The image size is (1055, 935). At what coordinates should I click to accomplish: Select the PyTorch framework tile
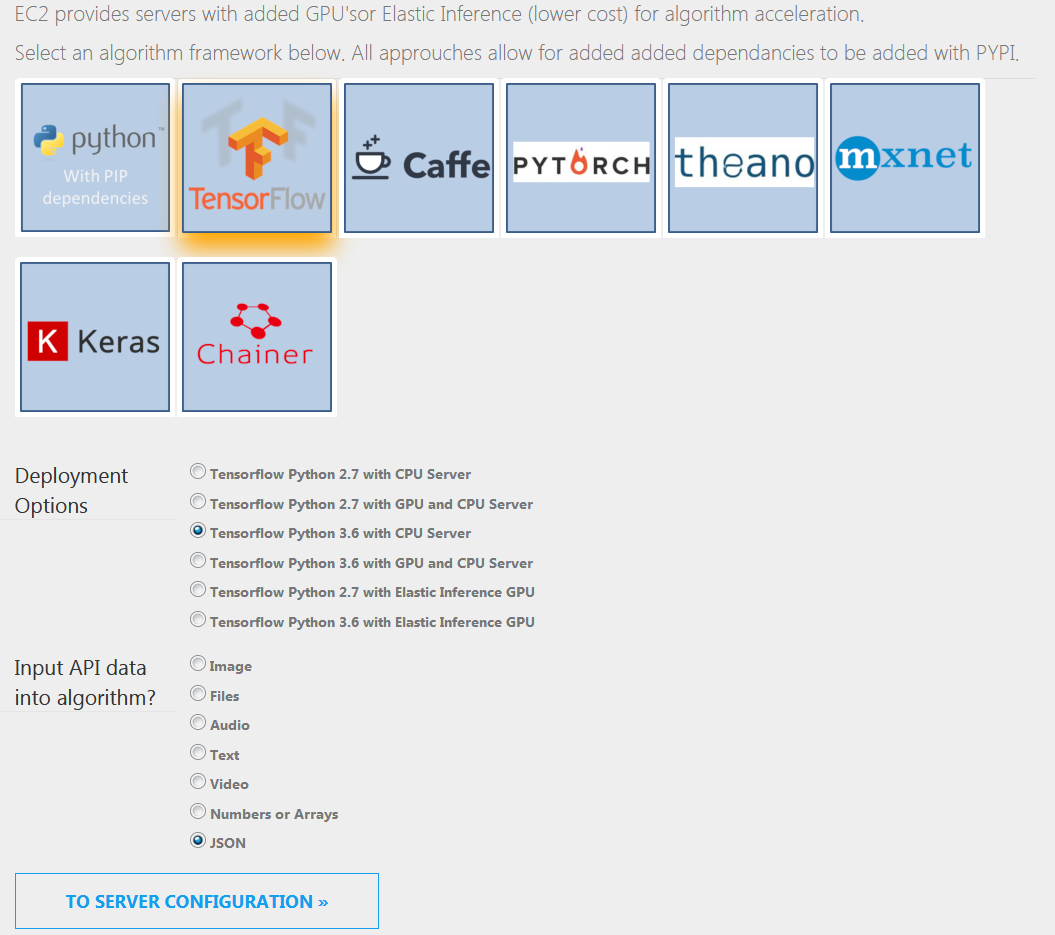pos(581,157)
